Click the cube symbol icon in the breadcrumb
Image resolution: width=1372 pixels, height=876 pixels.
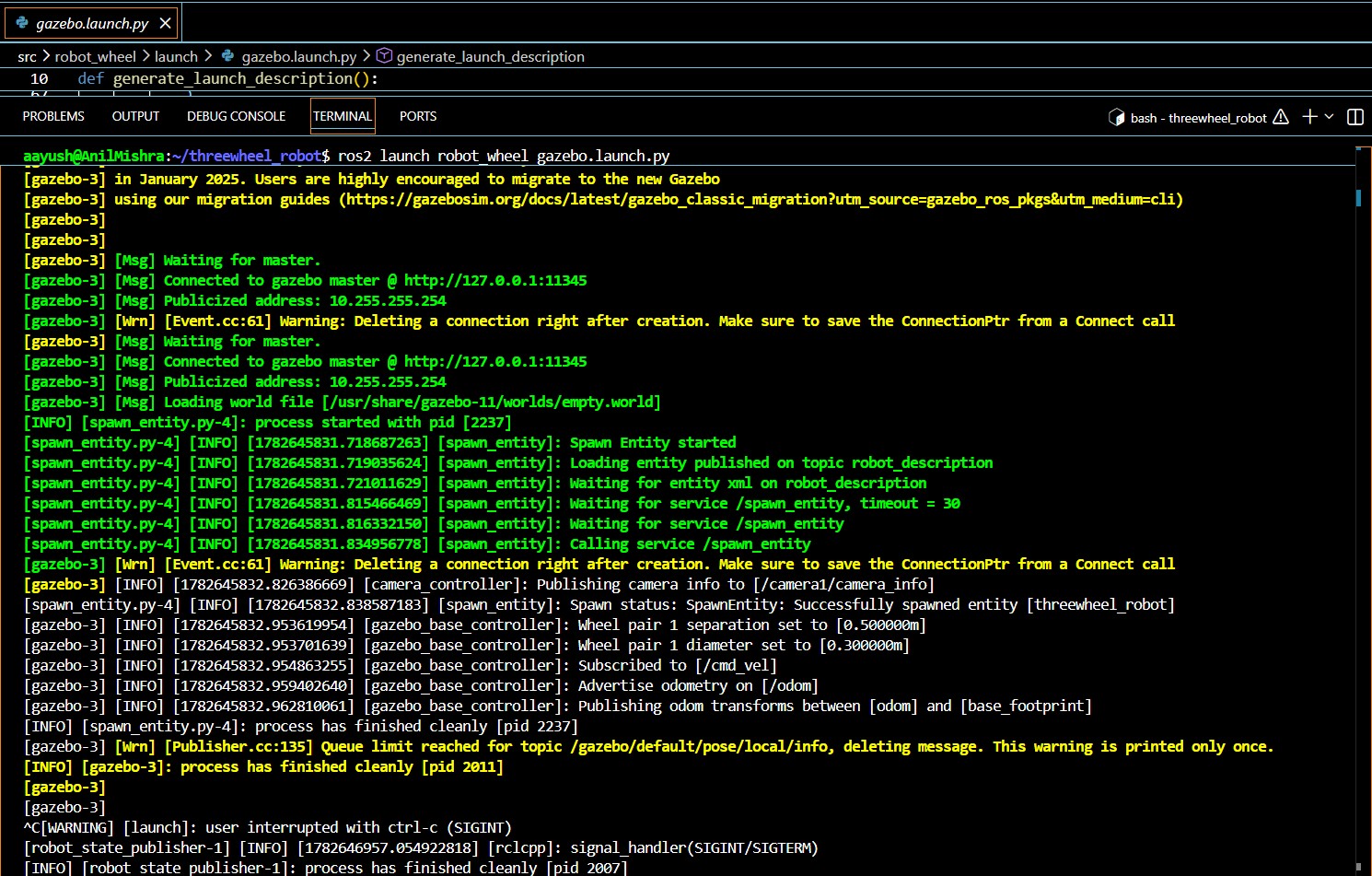pos(385,56)
